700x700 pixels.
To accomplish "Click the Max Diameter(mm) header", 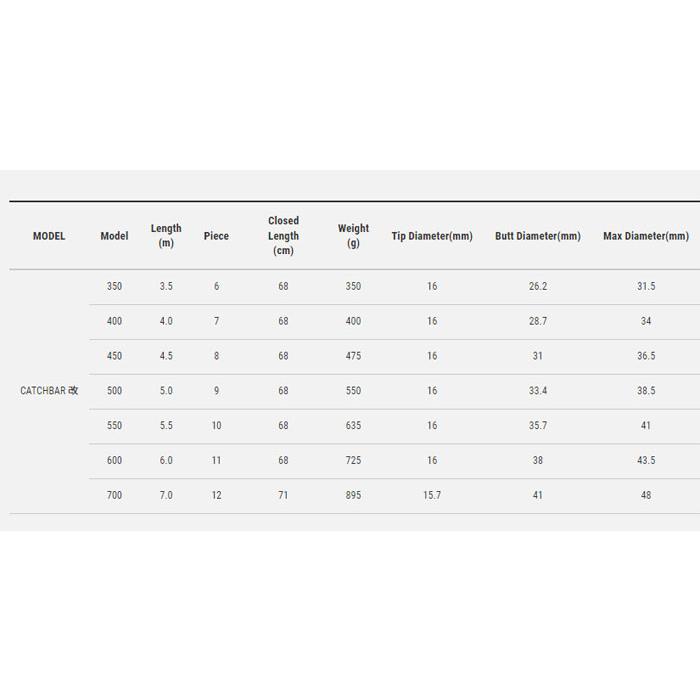I will tap(646, 236).
